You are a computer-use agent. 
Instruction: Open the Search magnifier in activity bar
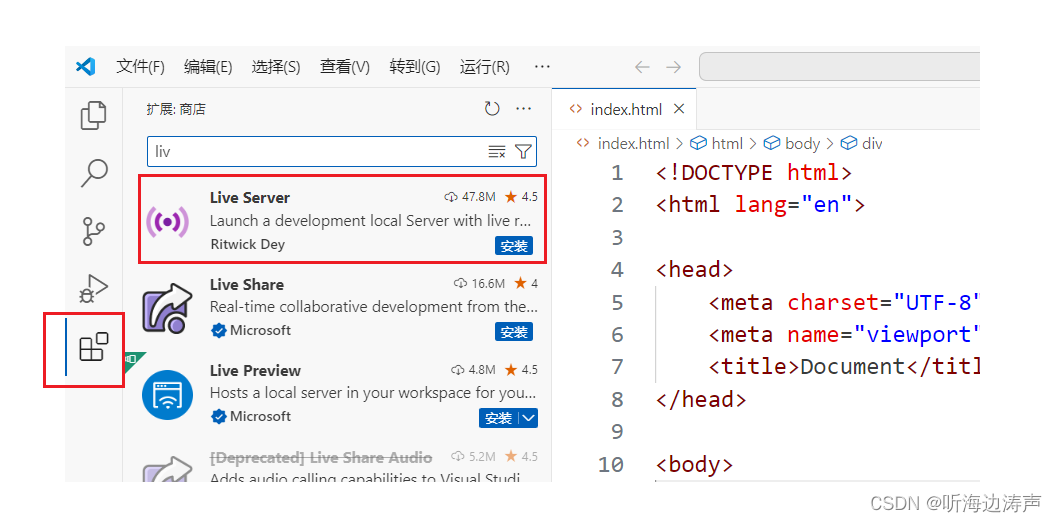94,173
